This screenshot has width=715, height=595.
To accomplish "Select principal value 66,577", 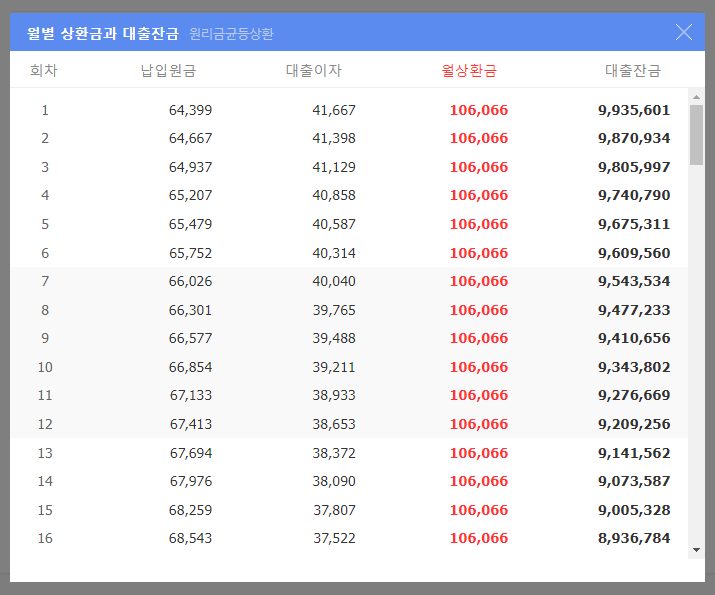I will click(191, 338).
